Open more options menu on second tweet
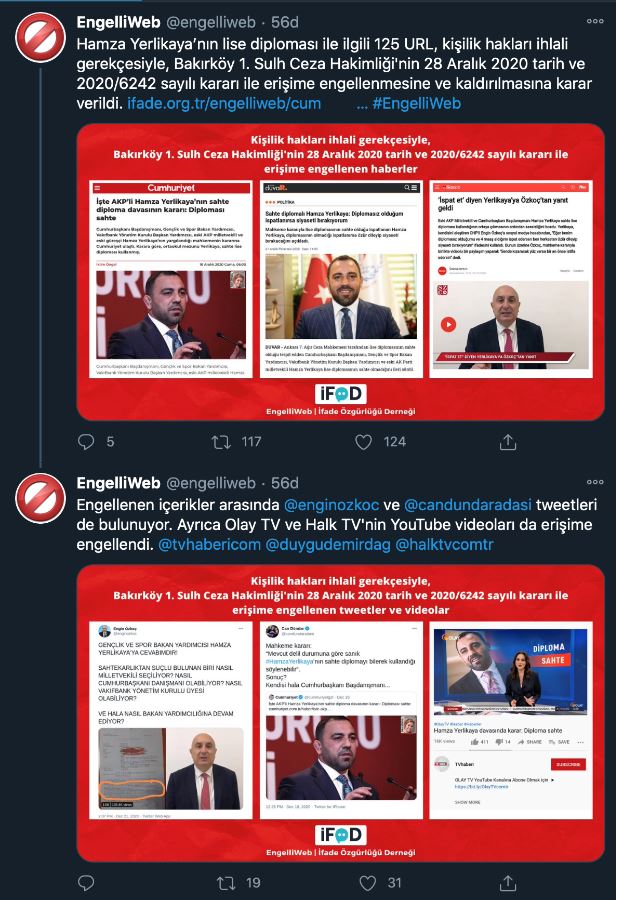 [x=595, y=482]
